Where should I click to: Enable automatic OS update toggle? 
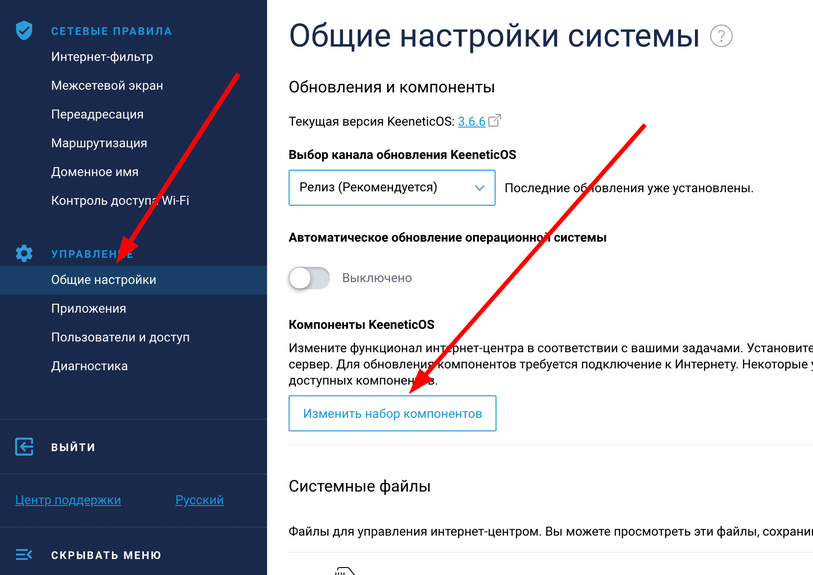(x=309, y=278)
